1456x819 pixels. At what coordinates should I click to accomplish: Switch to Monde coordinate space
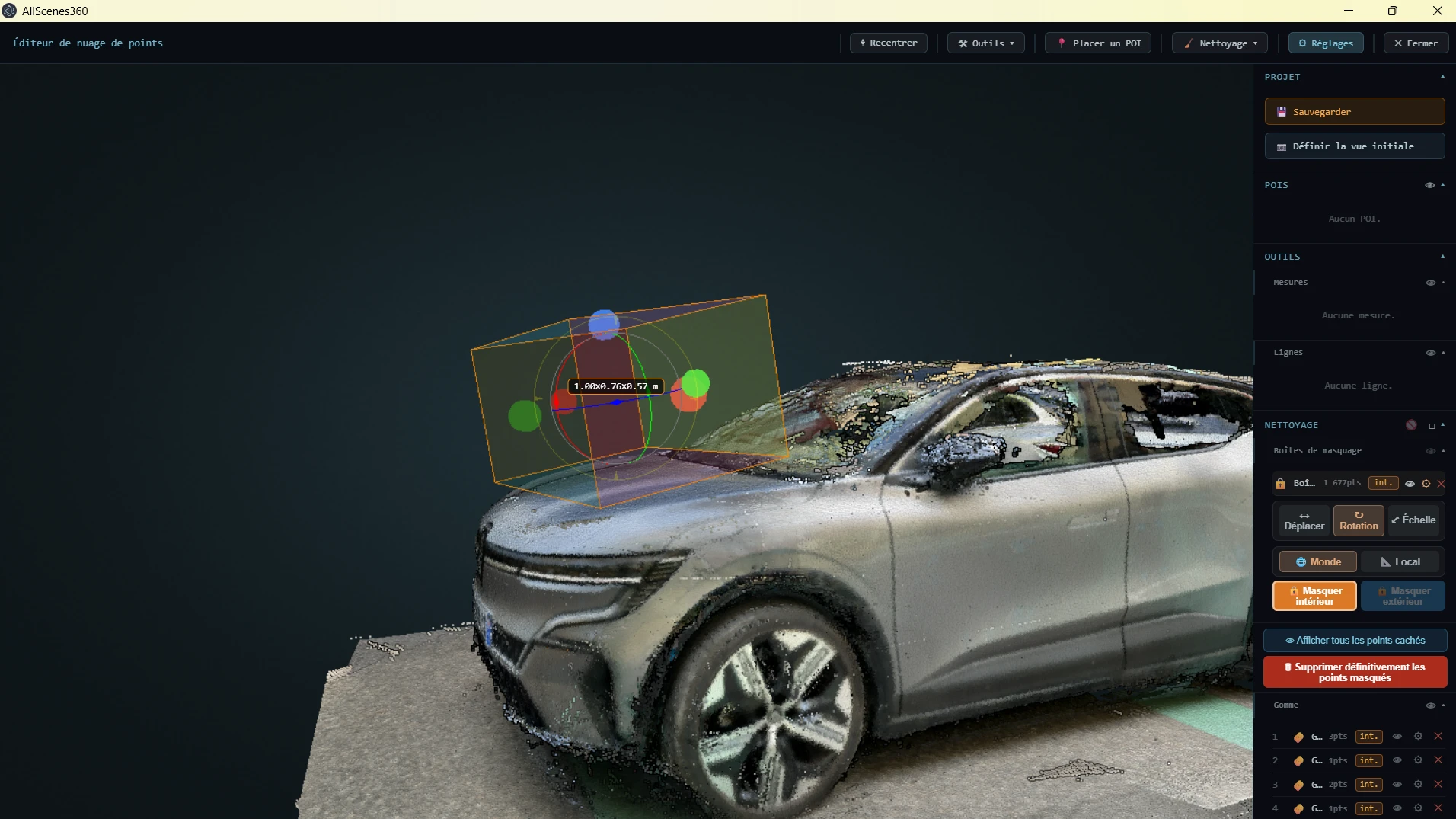click(x=1317, y=562)
